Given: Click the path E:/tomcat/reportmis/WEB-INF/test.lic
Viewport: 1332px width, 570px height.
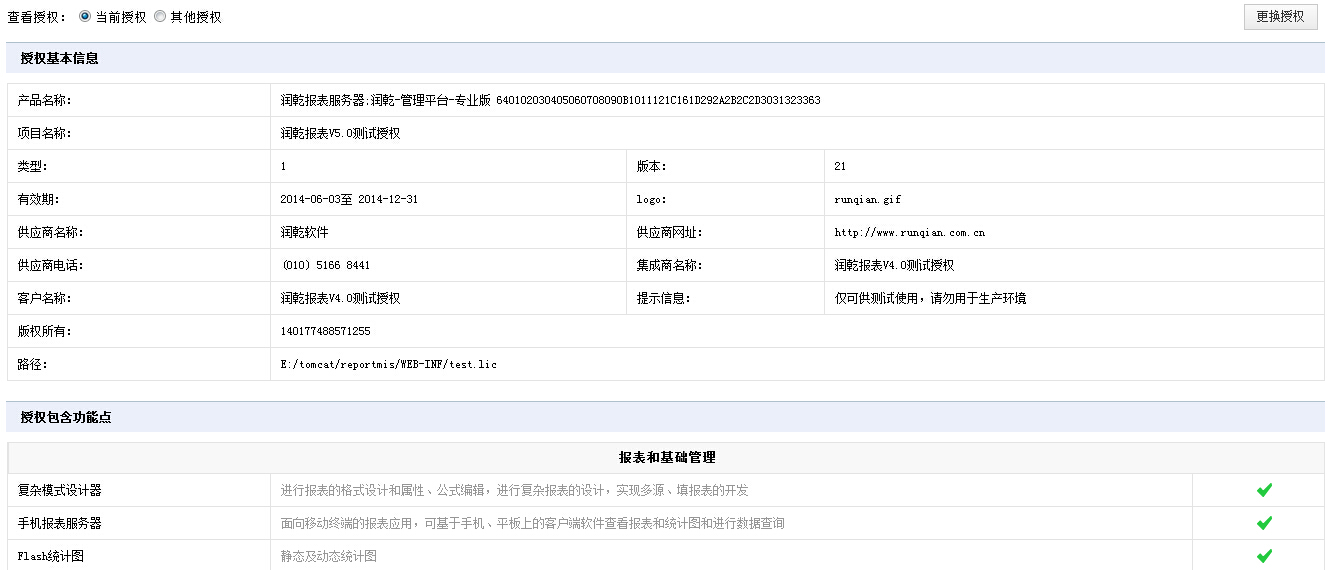Looking at the screenshot, I should click(x=389, y=365).
